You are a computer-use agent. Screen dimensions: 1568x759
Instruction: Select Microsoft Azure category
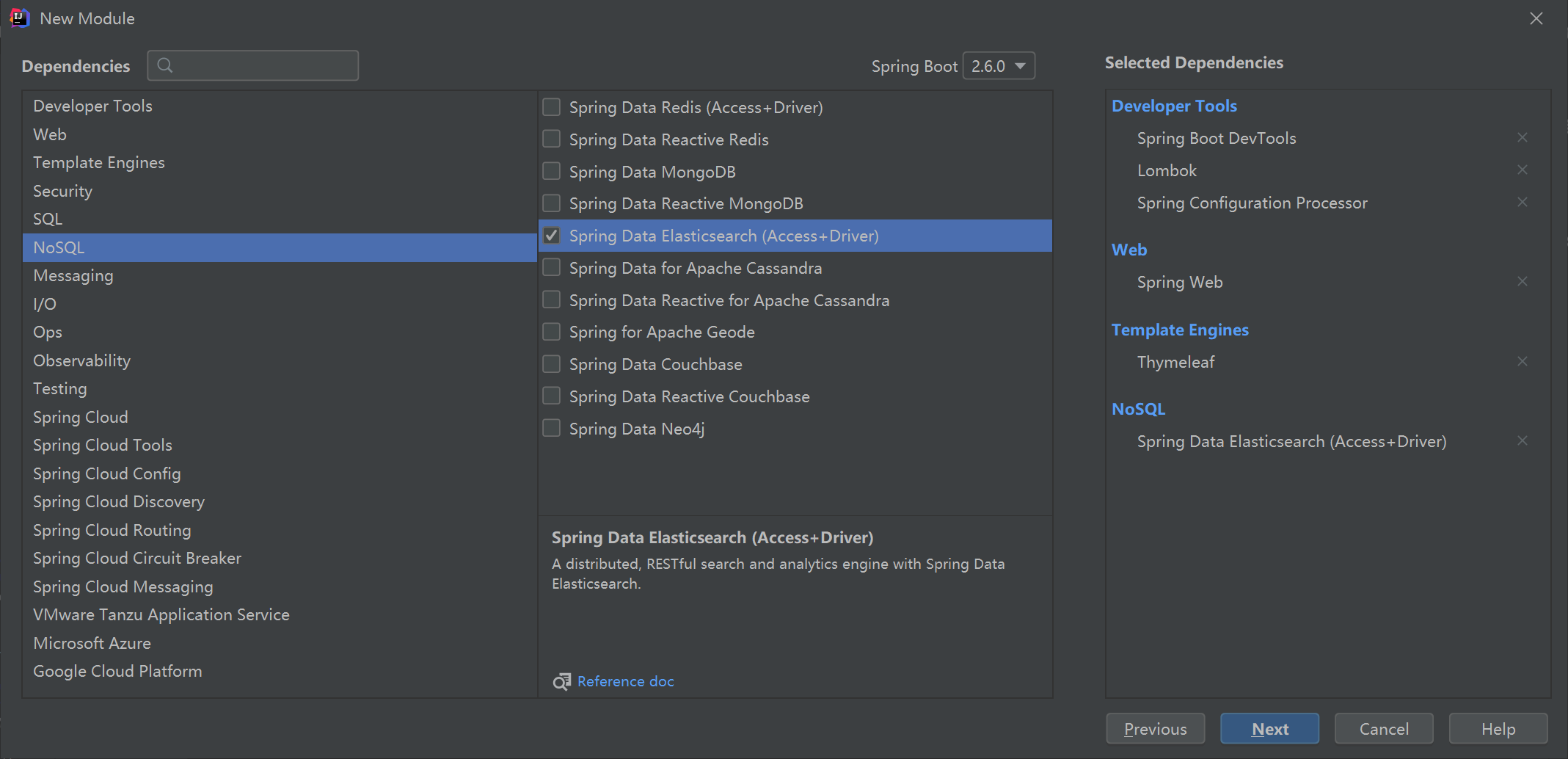point(280,643)
